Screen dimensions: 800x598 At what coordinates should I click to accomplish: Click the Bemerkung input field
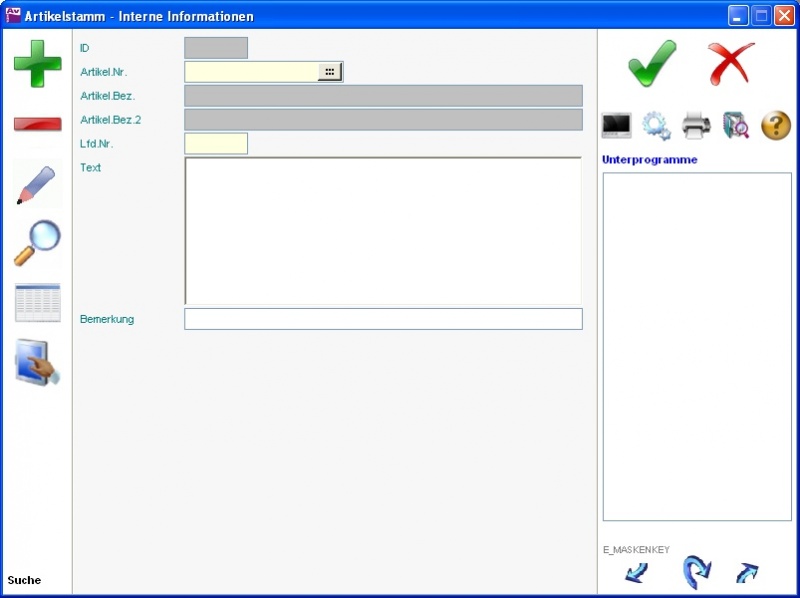(x=383, y=319)
